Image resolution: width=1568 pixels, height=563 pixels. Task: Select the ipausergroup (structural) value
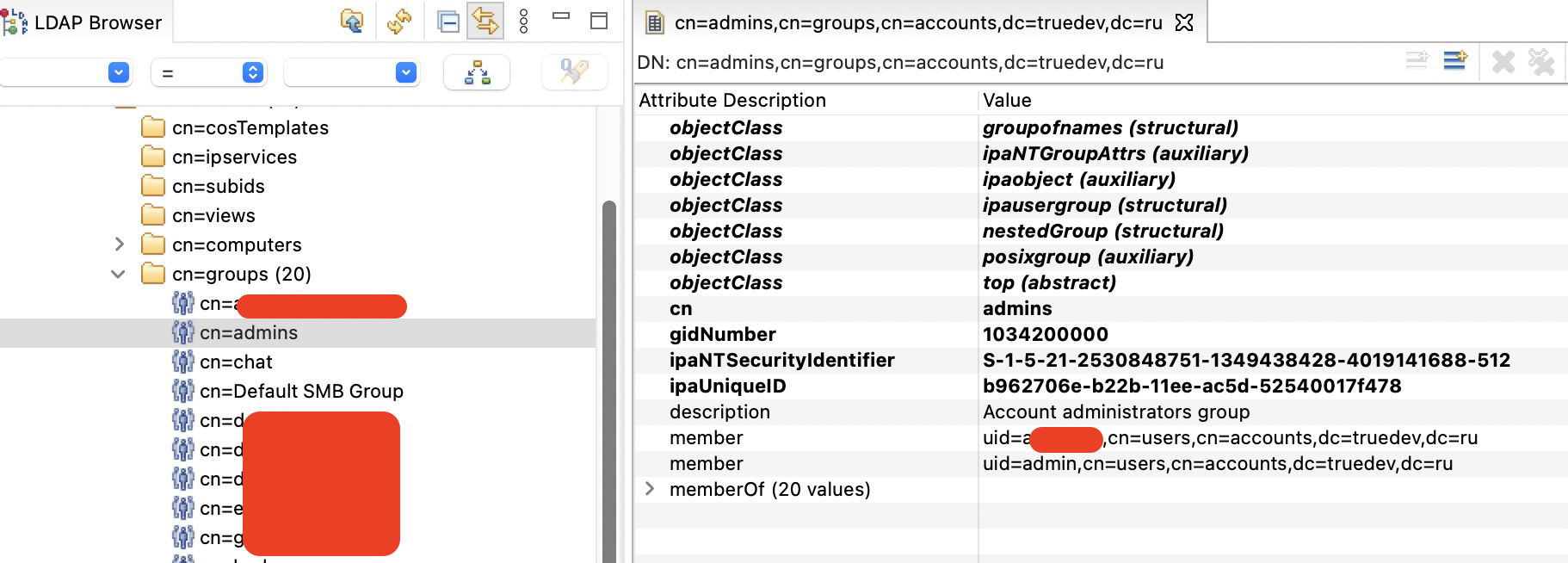pyautogui.click(x=1105, y=205)
